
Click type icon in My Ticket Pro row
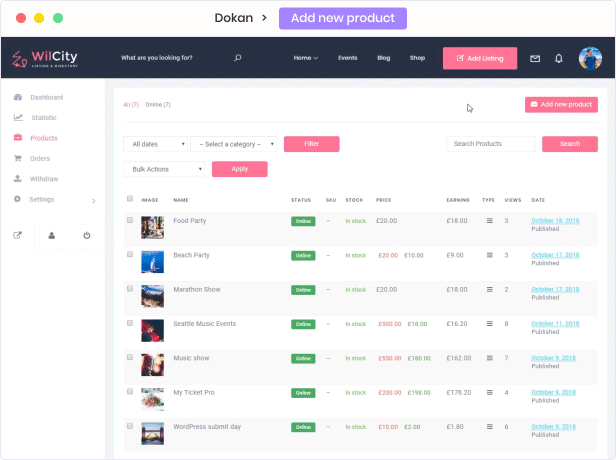tap(490, 392)
